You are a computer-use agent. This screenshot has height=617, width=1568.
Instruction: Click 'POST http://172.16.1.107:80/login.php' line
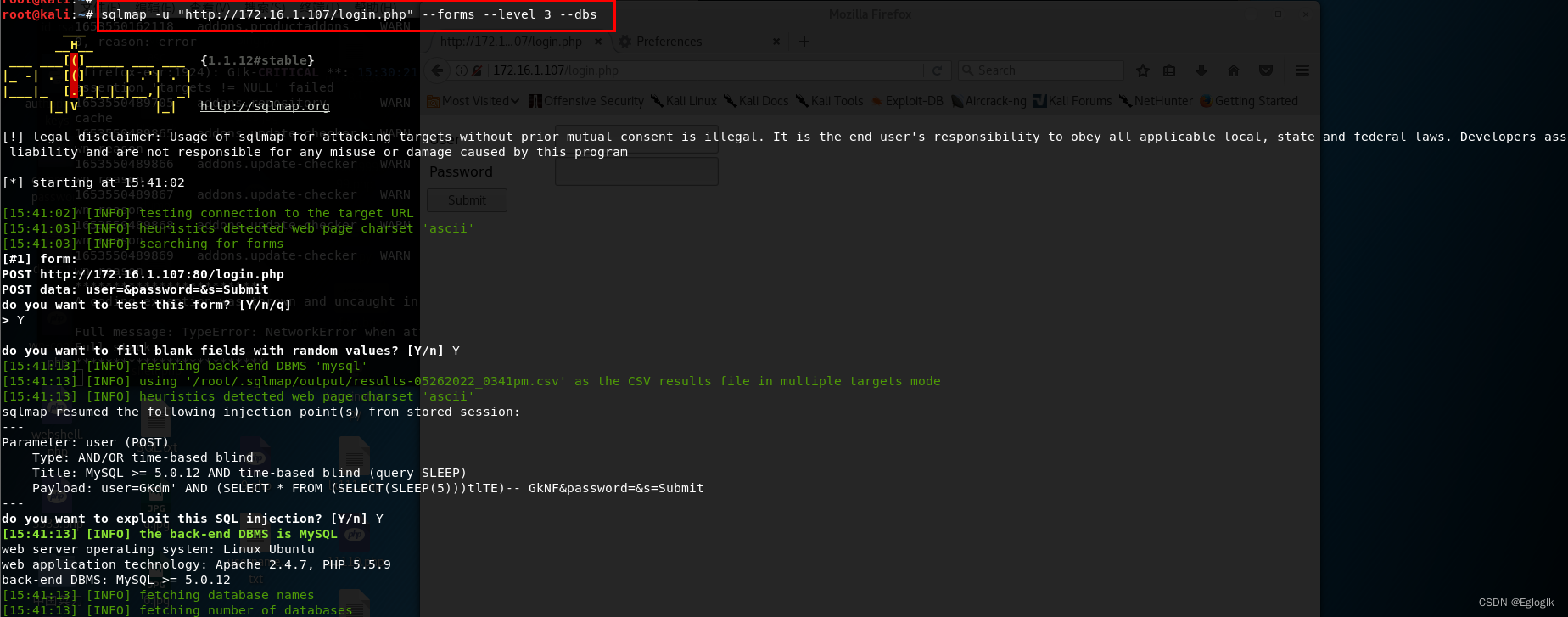coord(143,274)
